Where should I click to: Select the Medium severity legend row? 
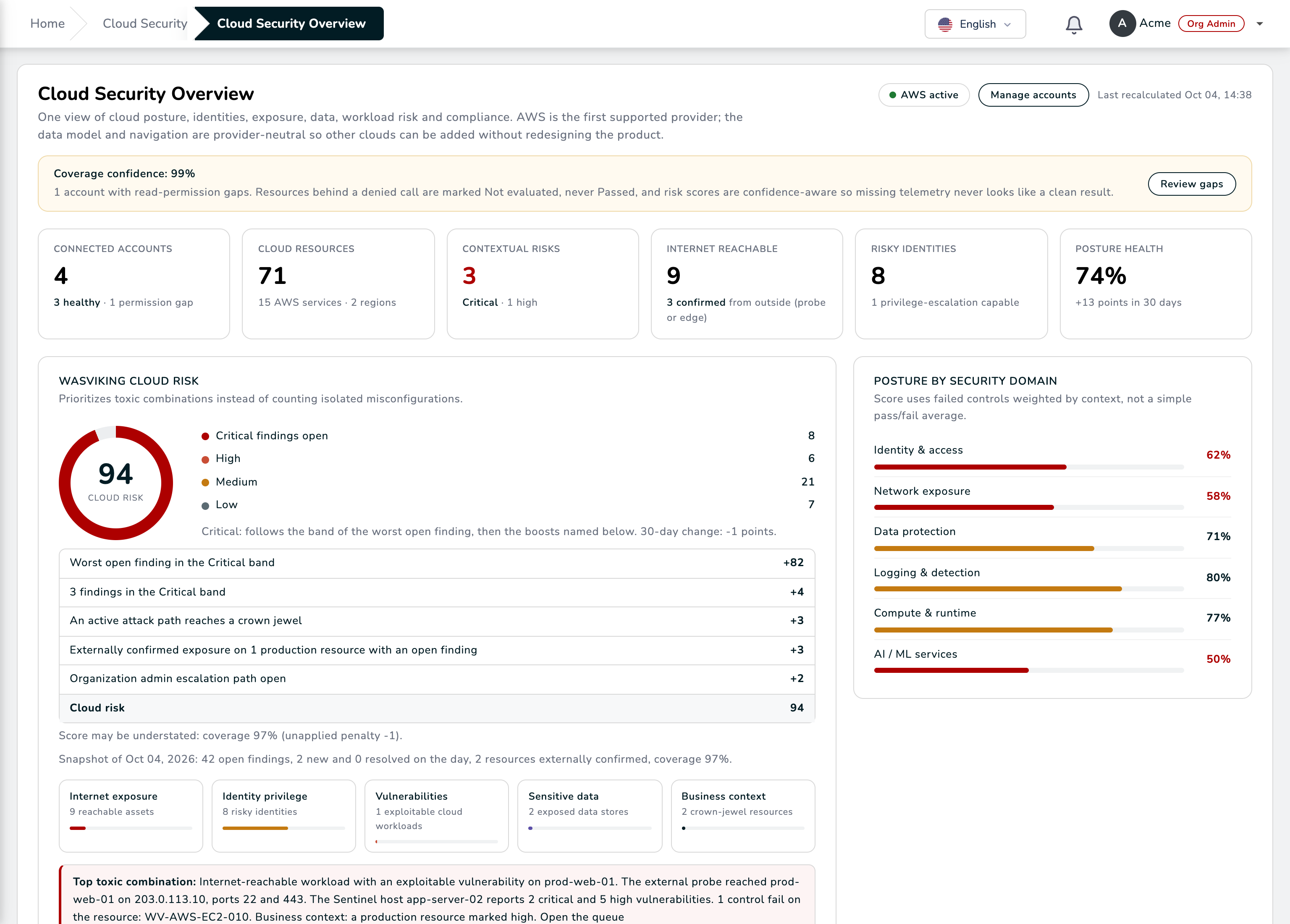(x=508, y=482)
